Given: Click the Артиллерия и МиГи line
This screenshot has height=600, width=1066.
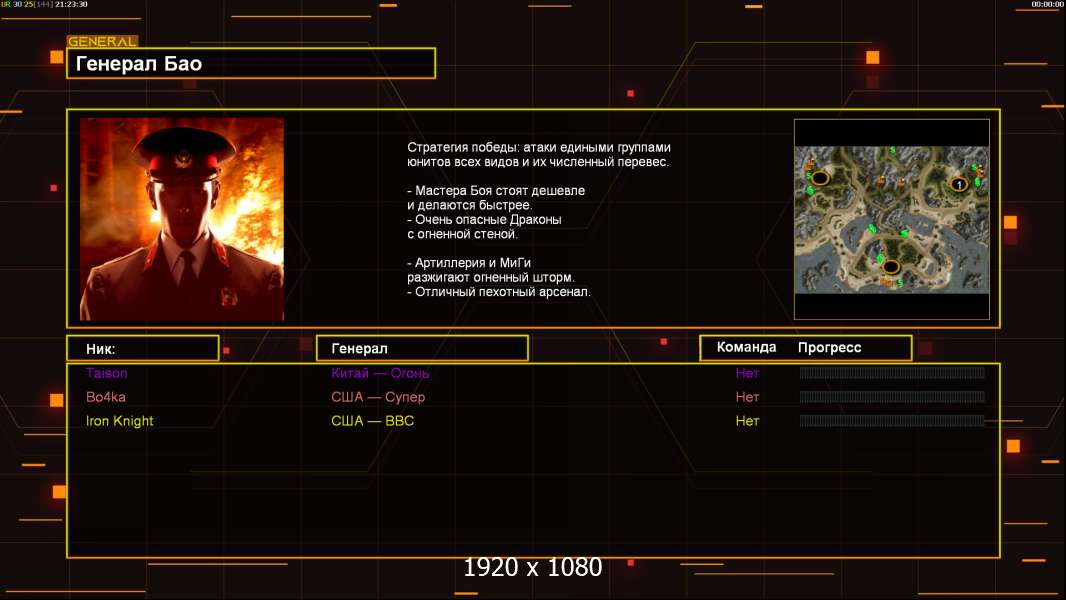Looking at the screenshot, I should click(469, 263).
